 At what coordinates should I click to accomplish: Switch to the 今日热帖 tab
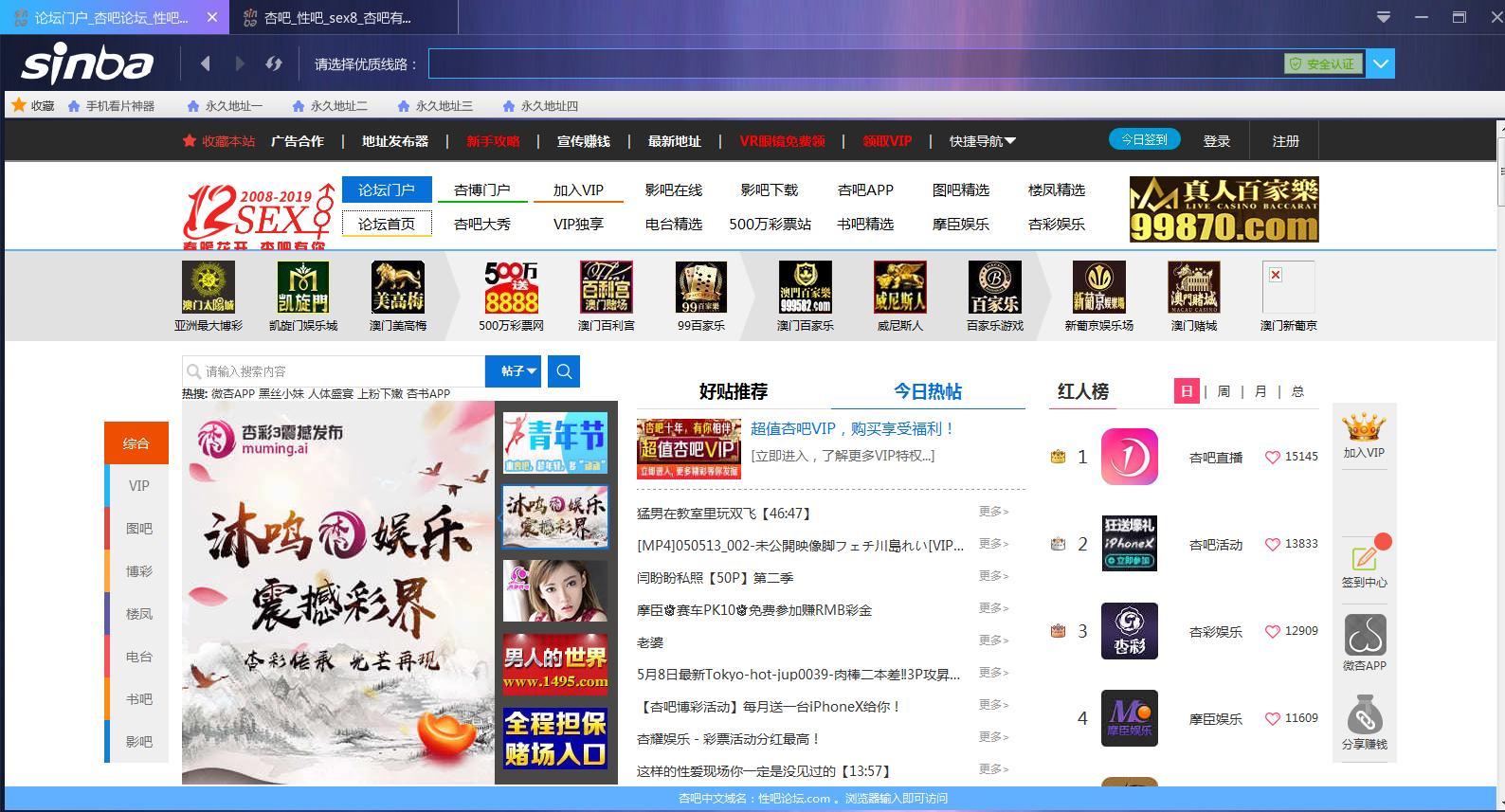[x=928, y=391]
